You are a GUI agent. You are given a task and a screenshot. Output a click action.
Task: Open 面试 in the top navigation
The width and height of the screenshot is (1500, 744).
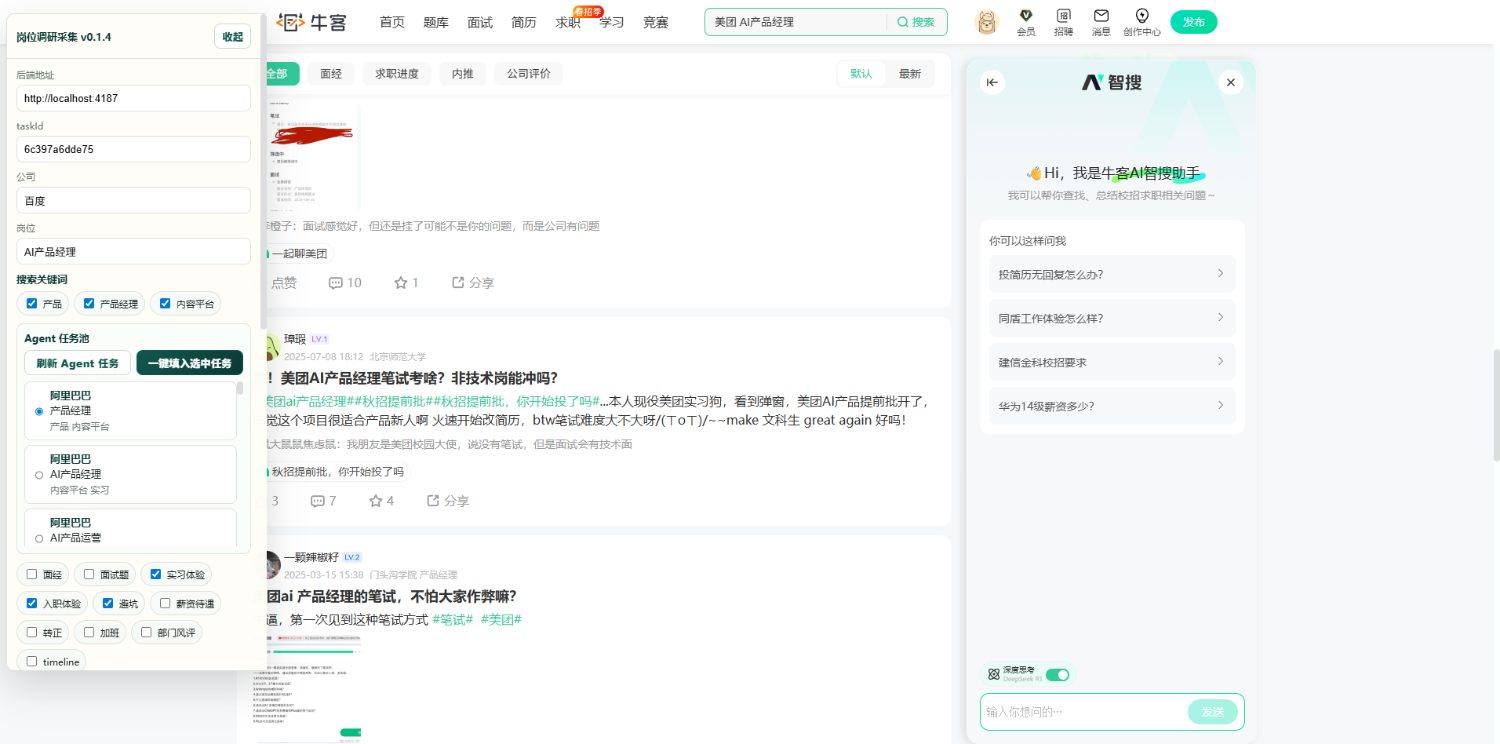[480, 22]
